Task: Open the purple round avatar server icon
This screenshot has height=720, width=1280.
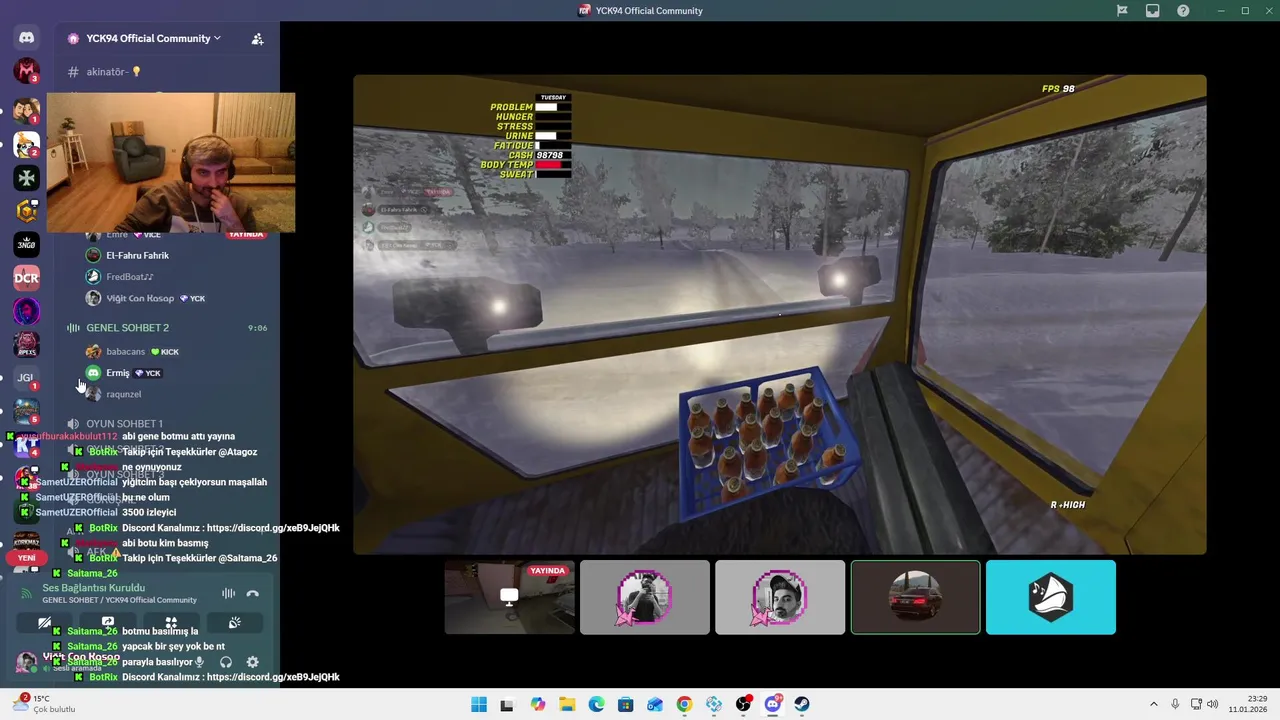Action: [x=26, y=311]
